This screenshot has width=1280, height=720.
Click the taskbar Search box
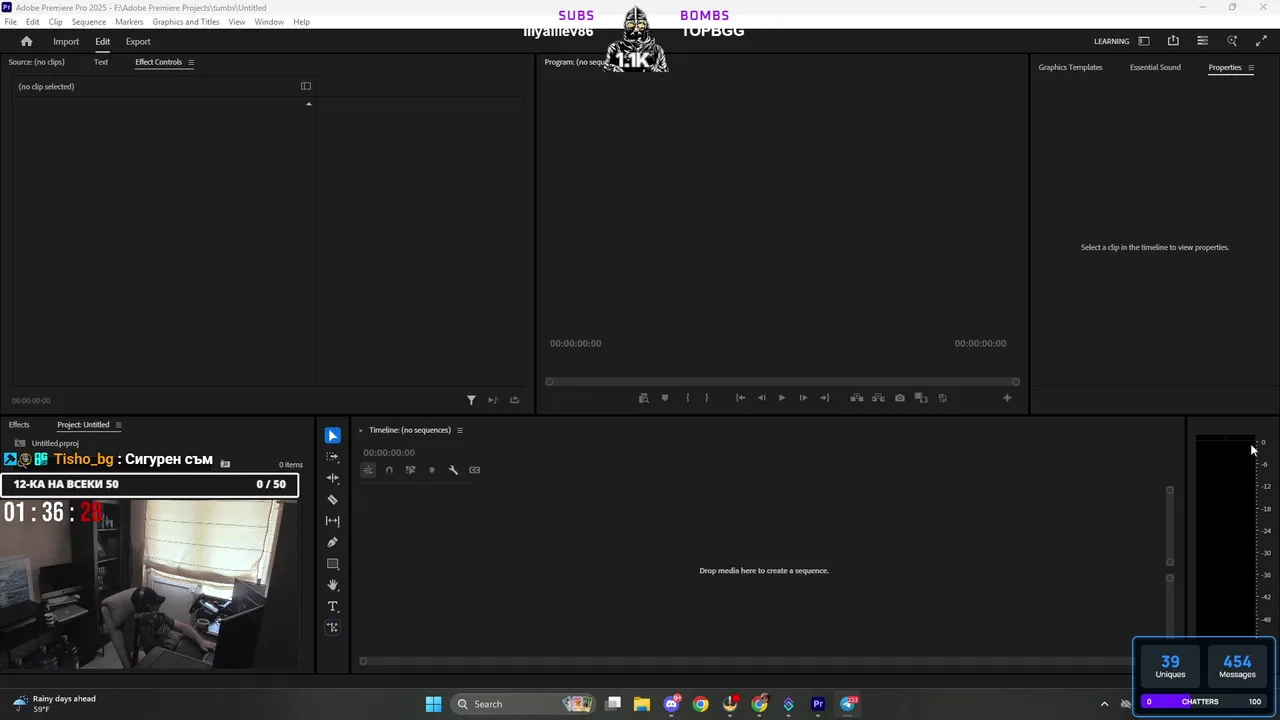click(x=523, y=704)
